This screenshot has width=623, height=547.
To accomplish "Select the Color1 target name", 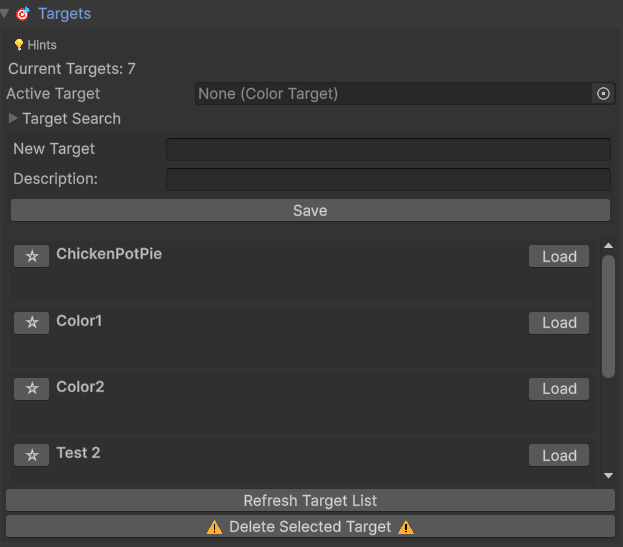I will point(79,321).
